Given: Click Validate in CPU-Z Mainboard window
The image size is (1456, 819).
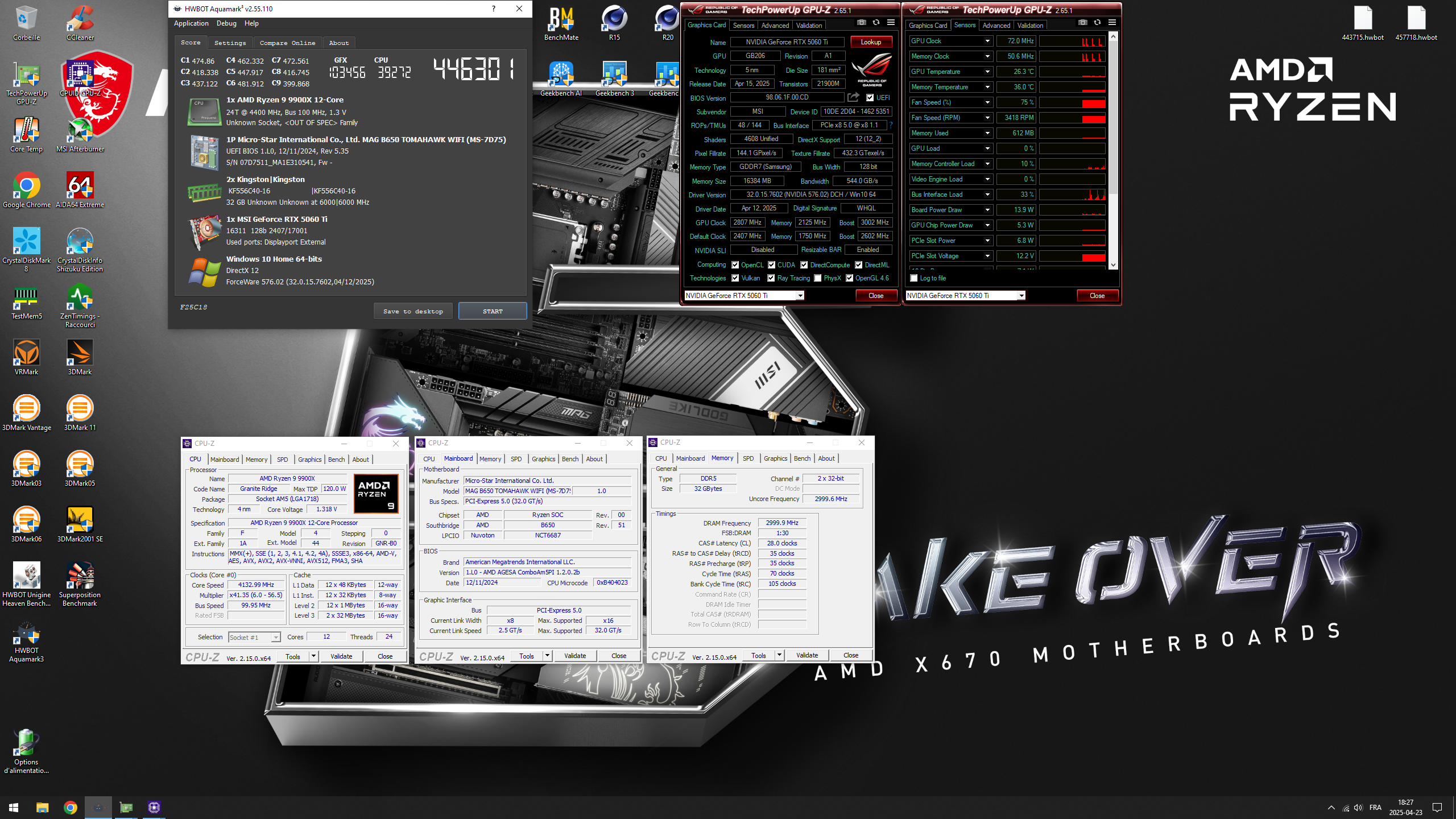Looking at the screenshot, I should pos(575,656).
